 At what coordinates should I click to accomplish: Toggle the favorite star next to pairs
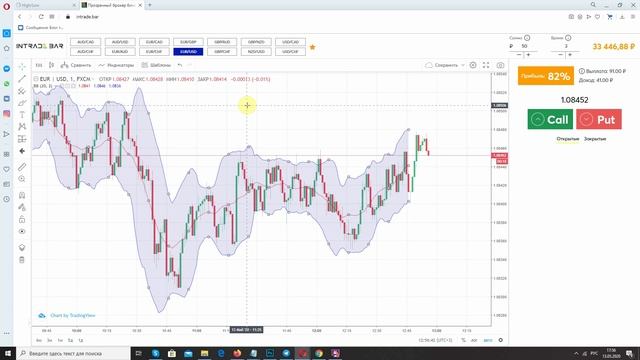click(x=313, y=47)
